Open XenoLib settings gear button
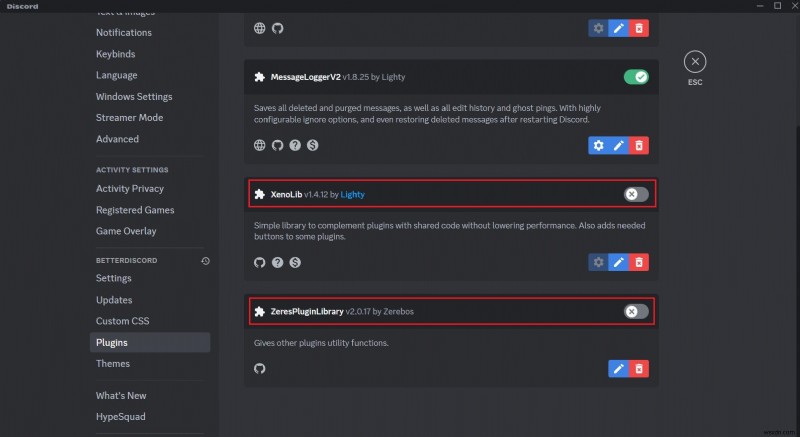This screenshot has height=437, width=800. (598, 262)
